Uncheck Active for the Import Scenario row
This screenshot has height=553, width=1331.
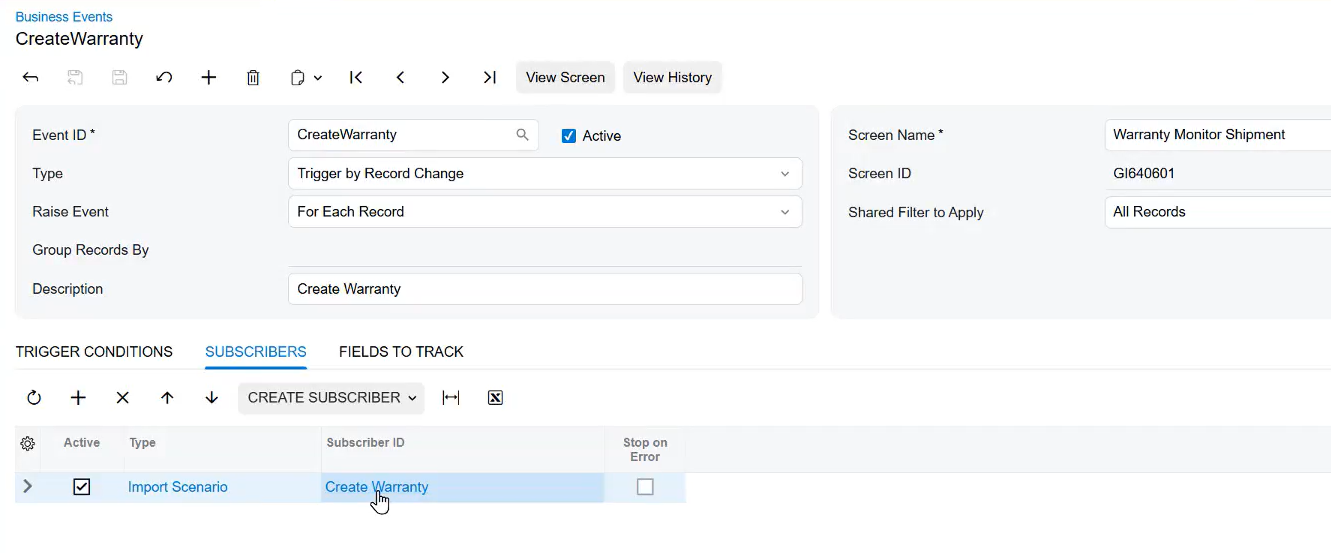click(x=82, y=487)
